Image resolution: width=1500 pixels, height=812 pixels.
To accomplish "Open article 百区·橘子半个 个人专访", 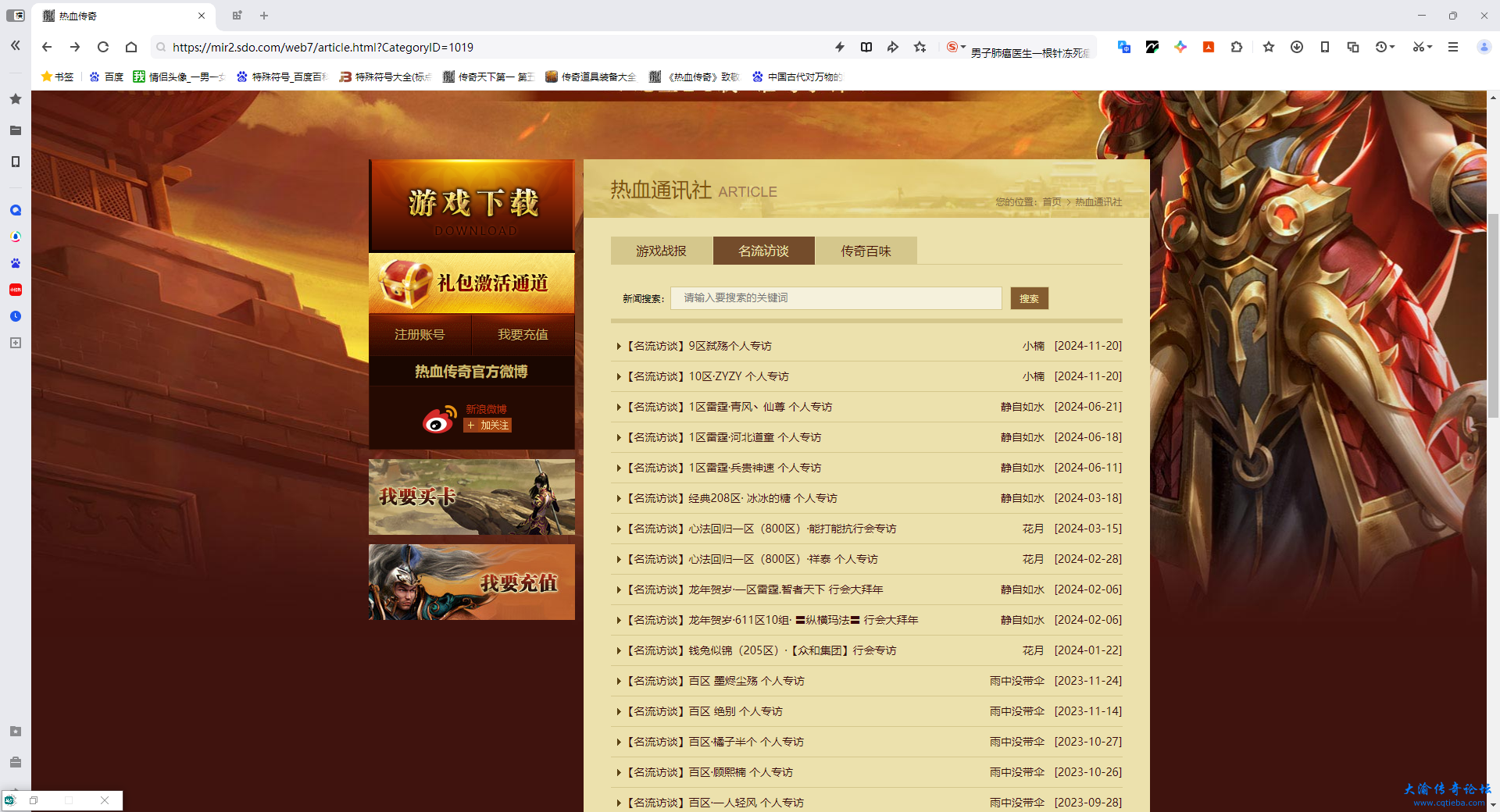I will tap(746, 742).
